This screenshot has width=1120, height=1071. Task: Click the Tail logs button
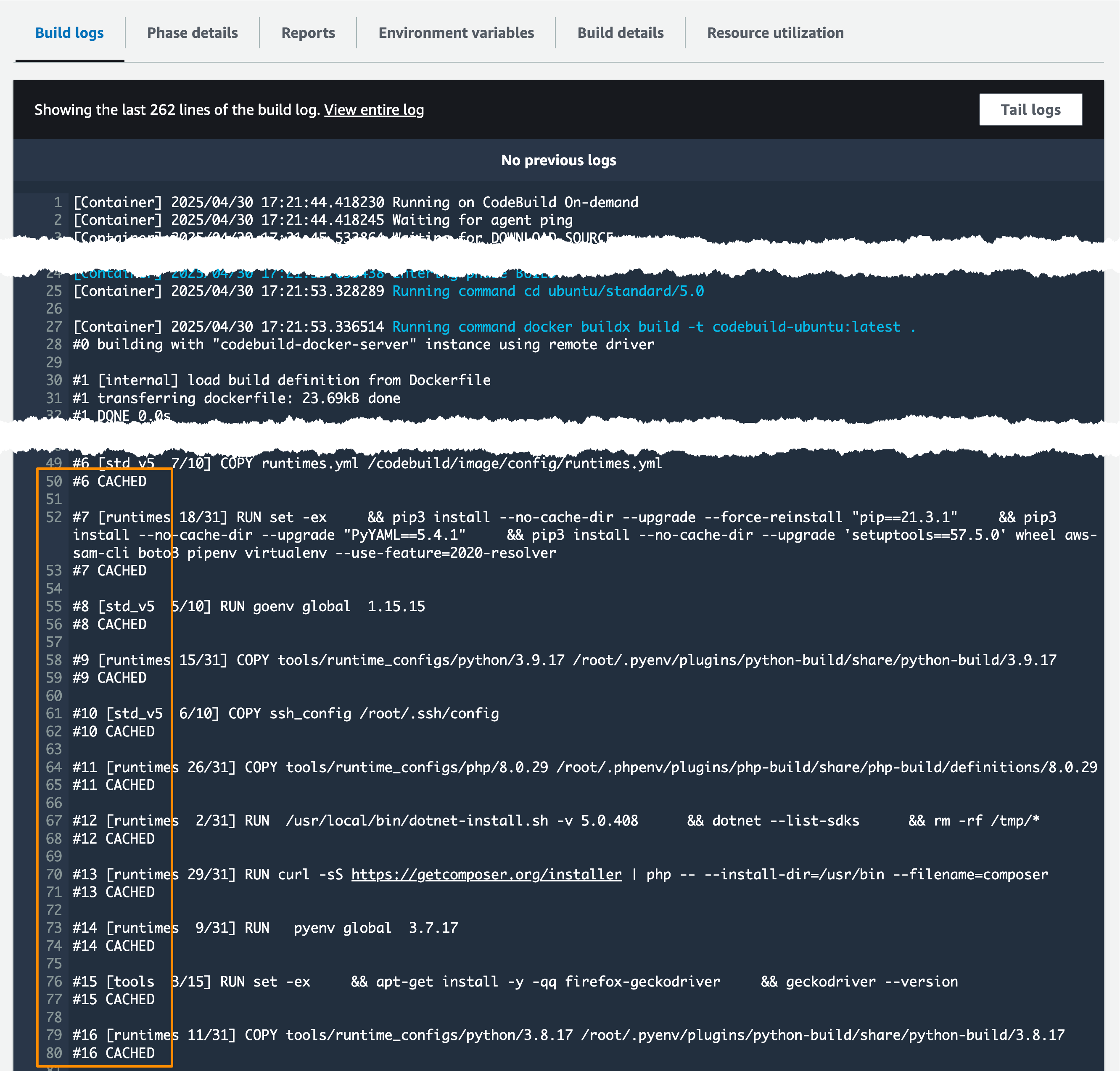[1030, 110]
